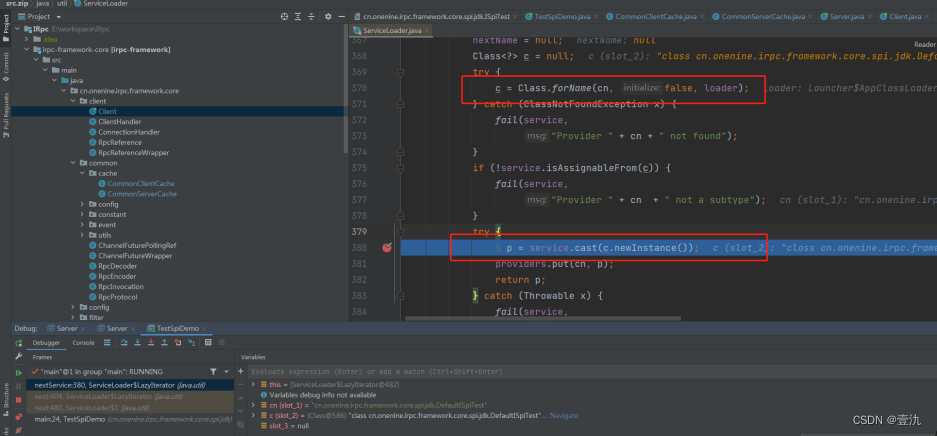Click 'java' in breadcrumb path

[42, 4]
